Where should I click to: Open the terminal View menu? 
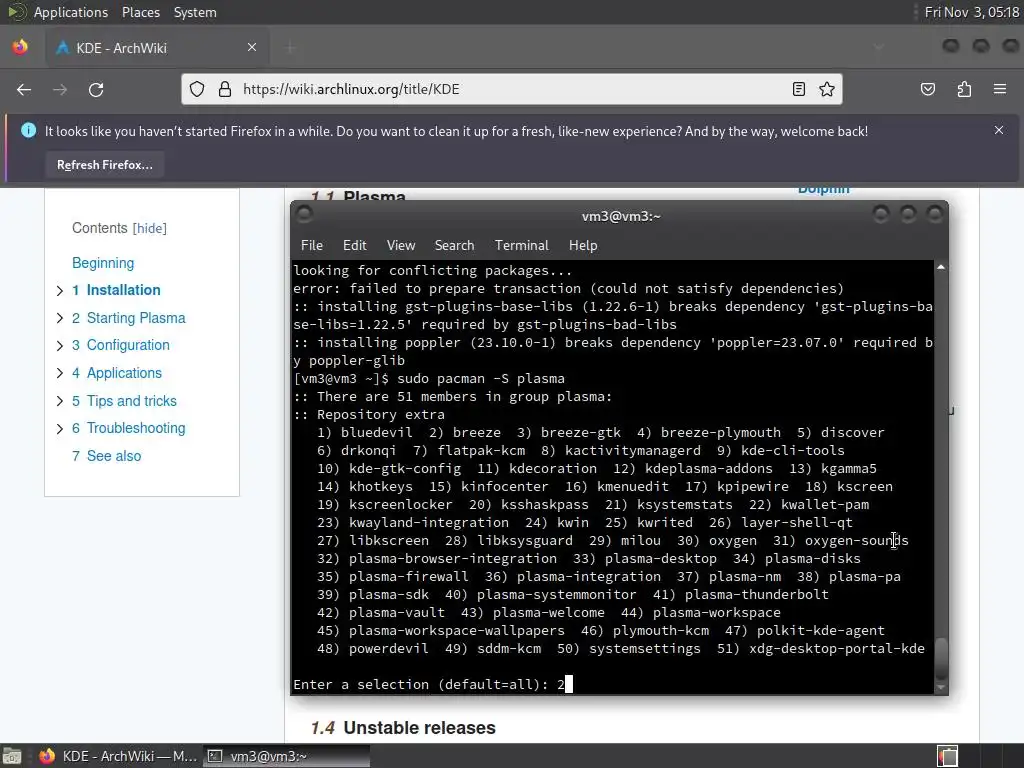tap(400, 246)
